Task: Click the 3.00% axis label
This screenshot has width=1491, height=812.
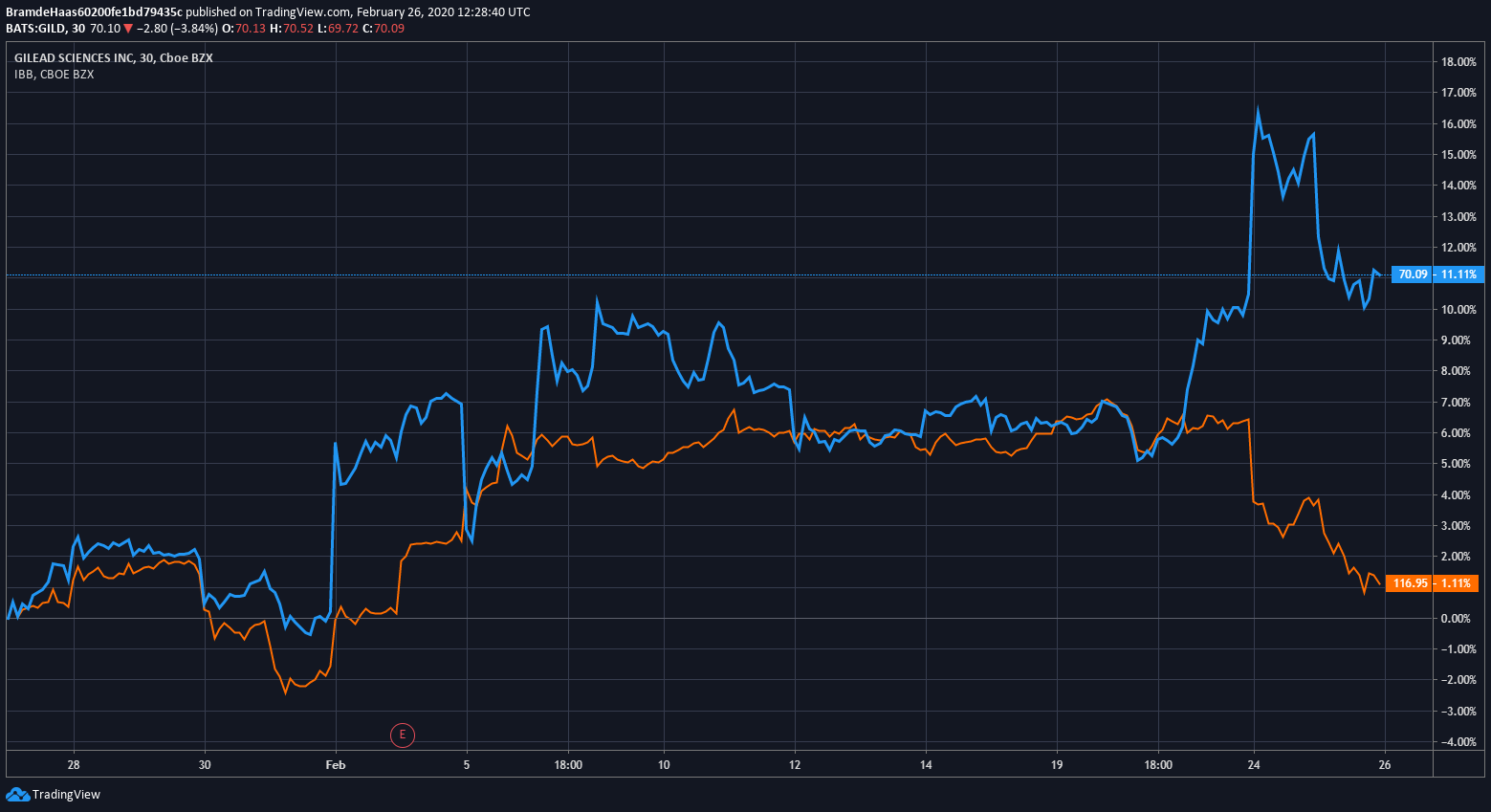Action: tap(1456, 526)
